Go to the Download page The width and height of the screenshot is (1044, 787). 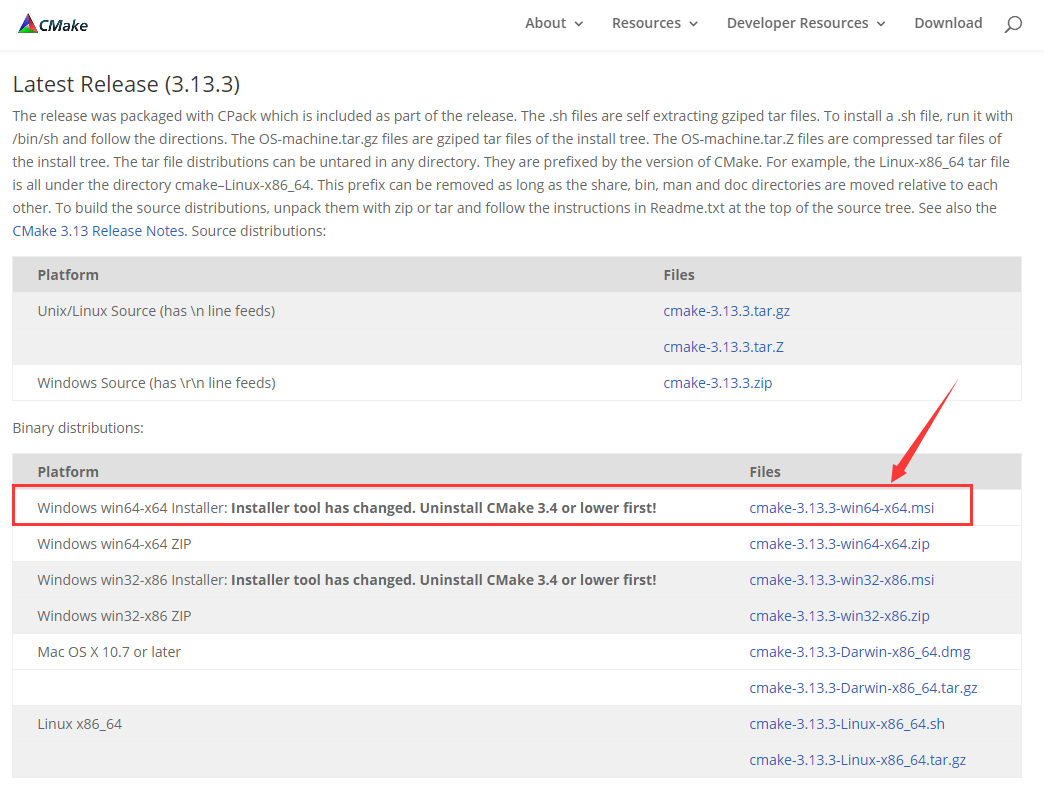pos(948,23)
